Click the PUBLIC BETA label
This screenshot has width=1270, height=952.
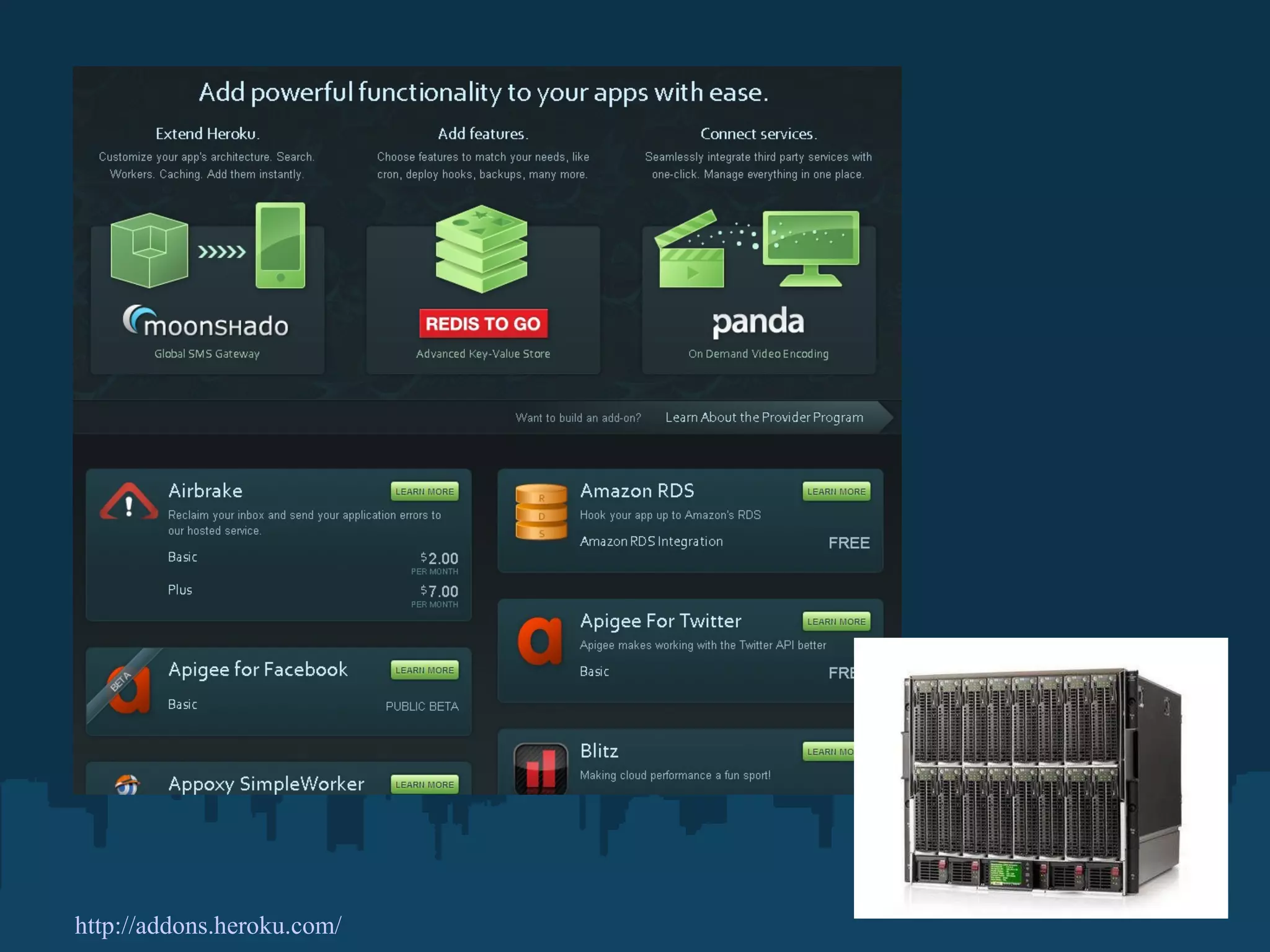(x=422, y=707)
